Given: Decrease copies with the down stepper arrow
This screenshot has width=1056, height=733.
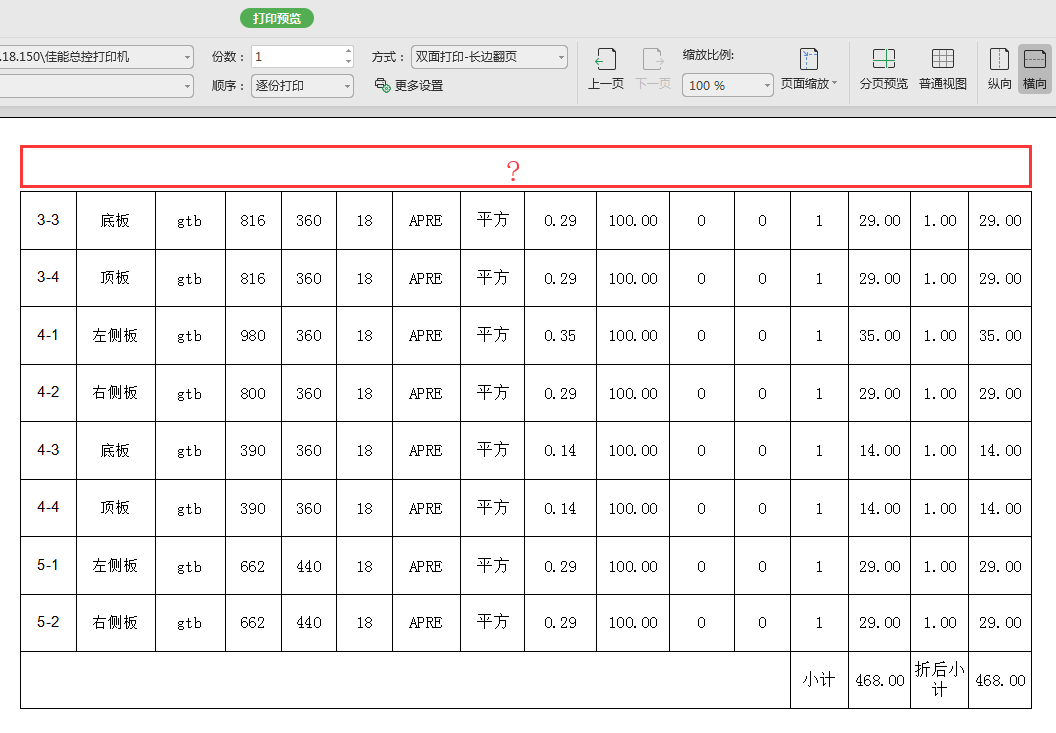Looking at the screenshot, I should [x=348, y=62].
